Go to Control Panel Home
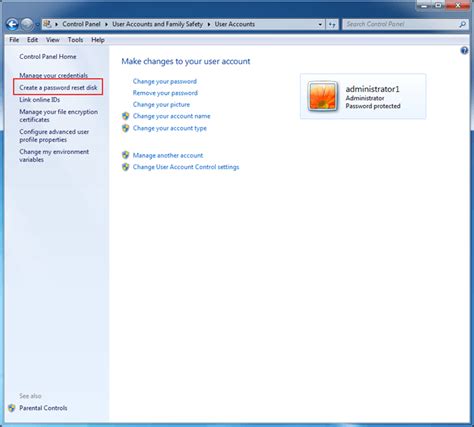The width and height of the screenshot is (474, 427). click(48, 56)
